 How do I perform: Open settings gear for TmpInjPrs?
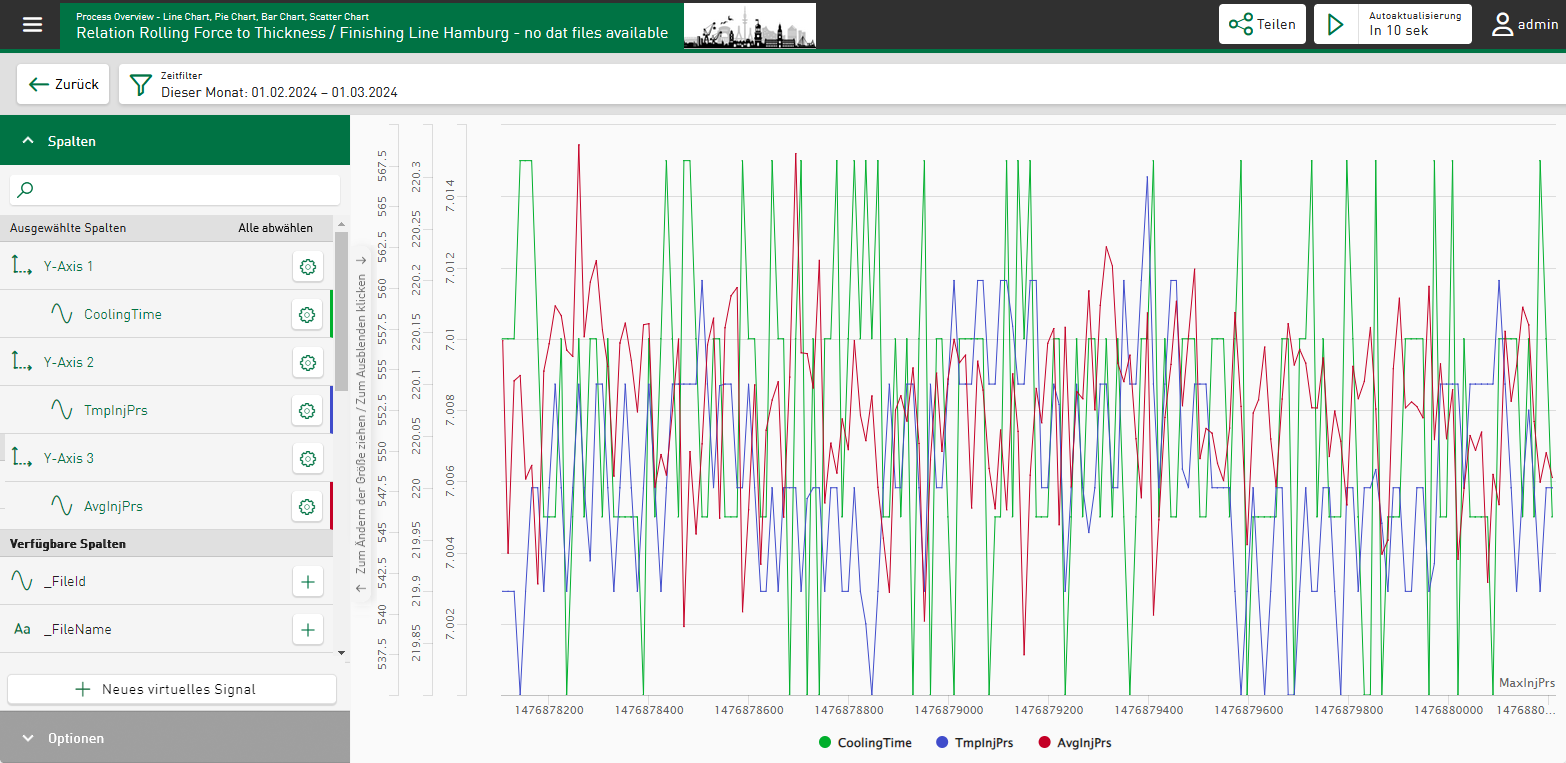[307, 411]
